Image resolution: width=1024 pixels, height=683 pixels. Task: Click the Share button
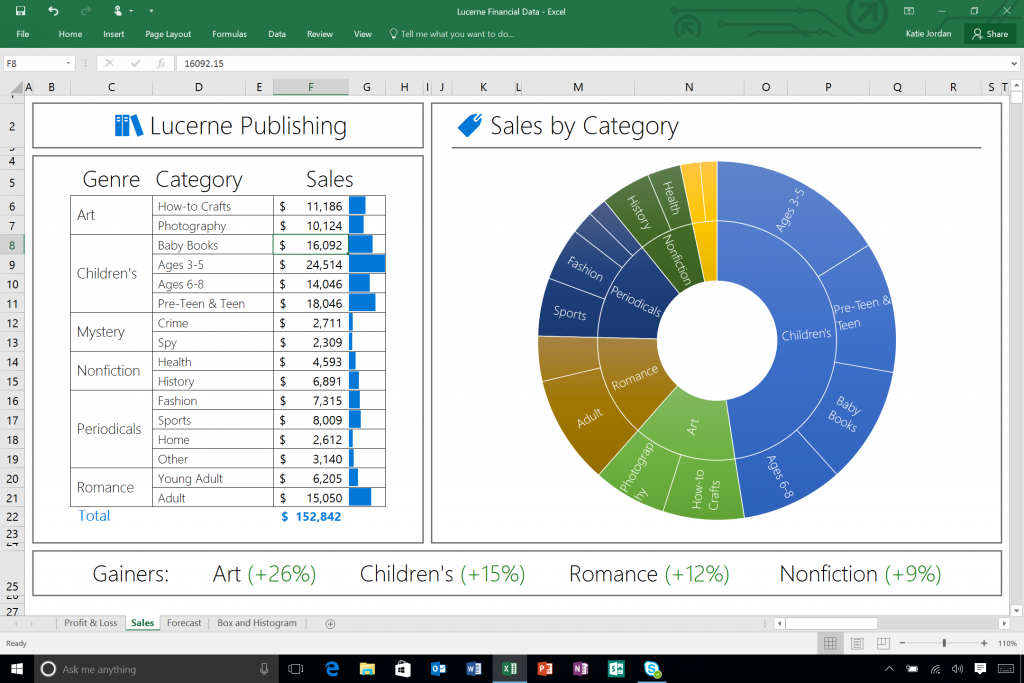pos(990,33)
